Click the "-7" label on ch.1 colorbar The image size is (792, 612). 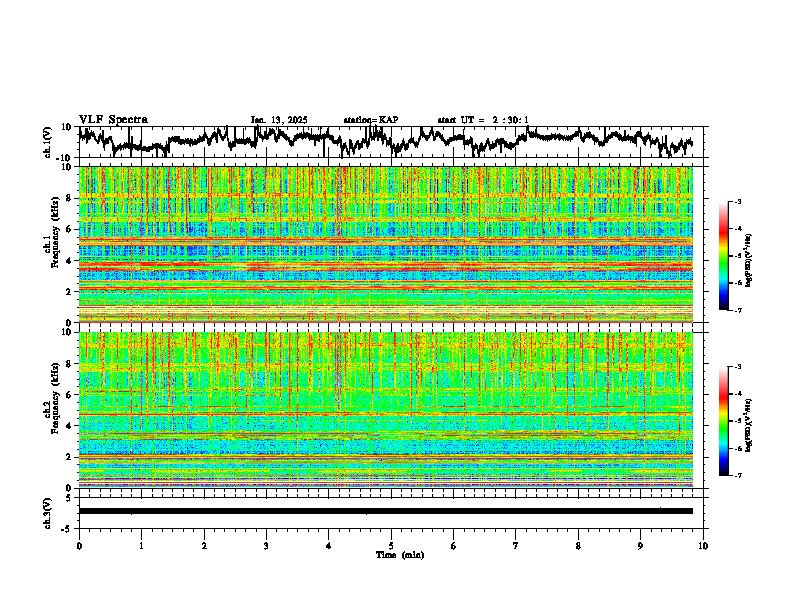[737, 310]
